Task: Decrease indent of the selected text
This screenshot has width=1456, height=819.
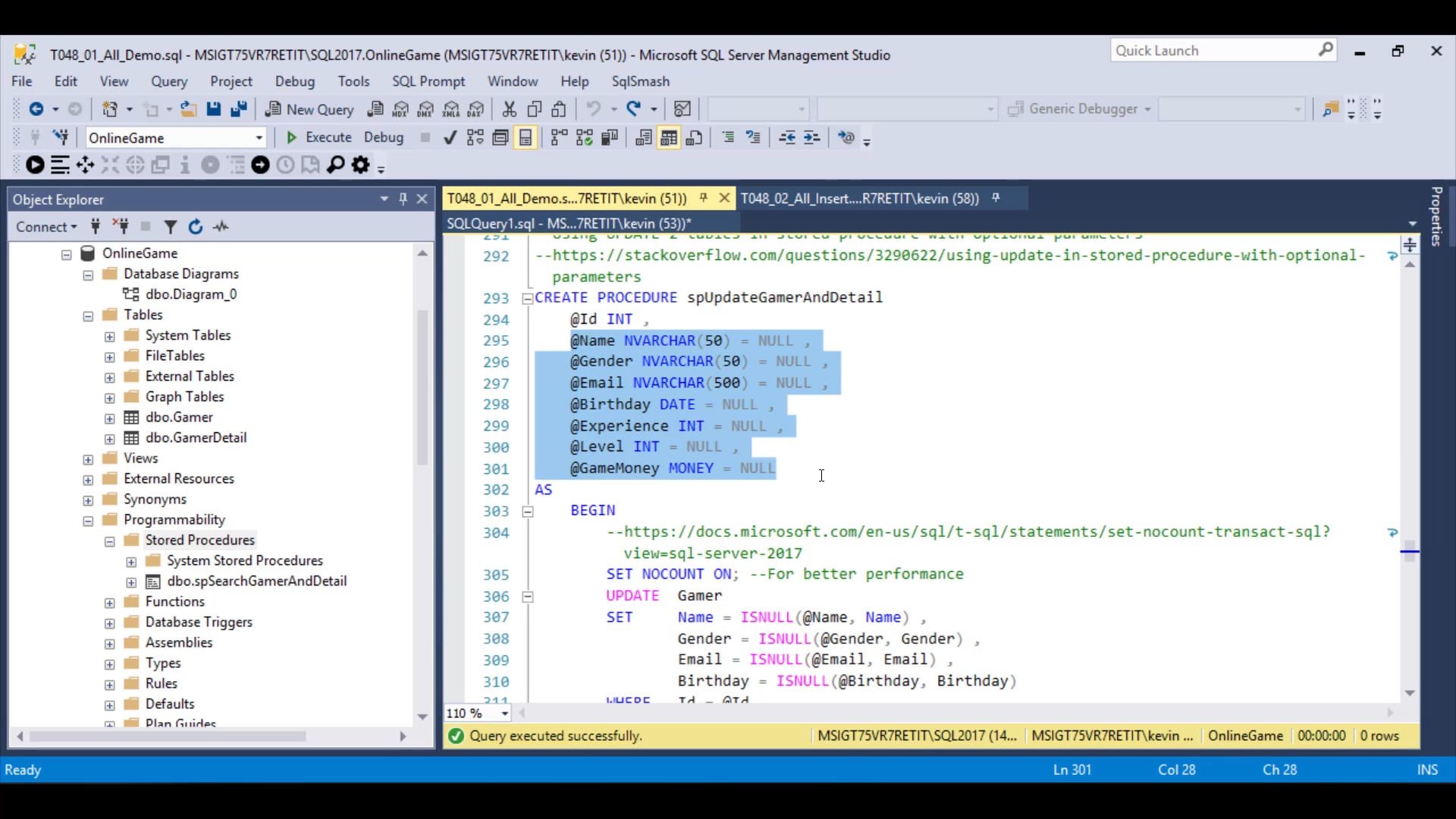Action: pyautogui.click(x=788, y=137)
